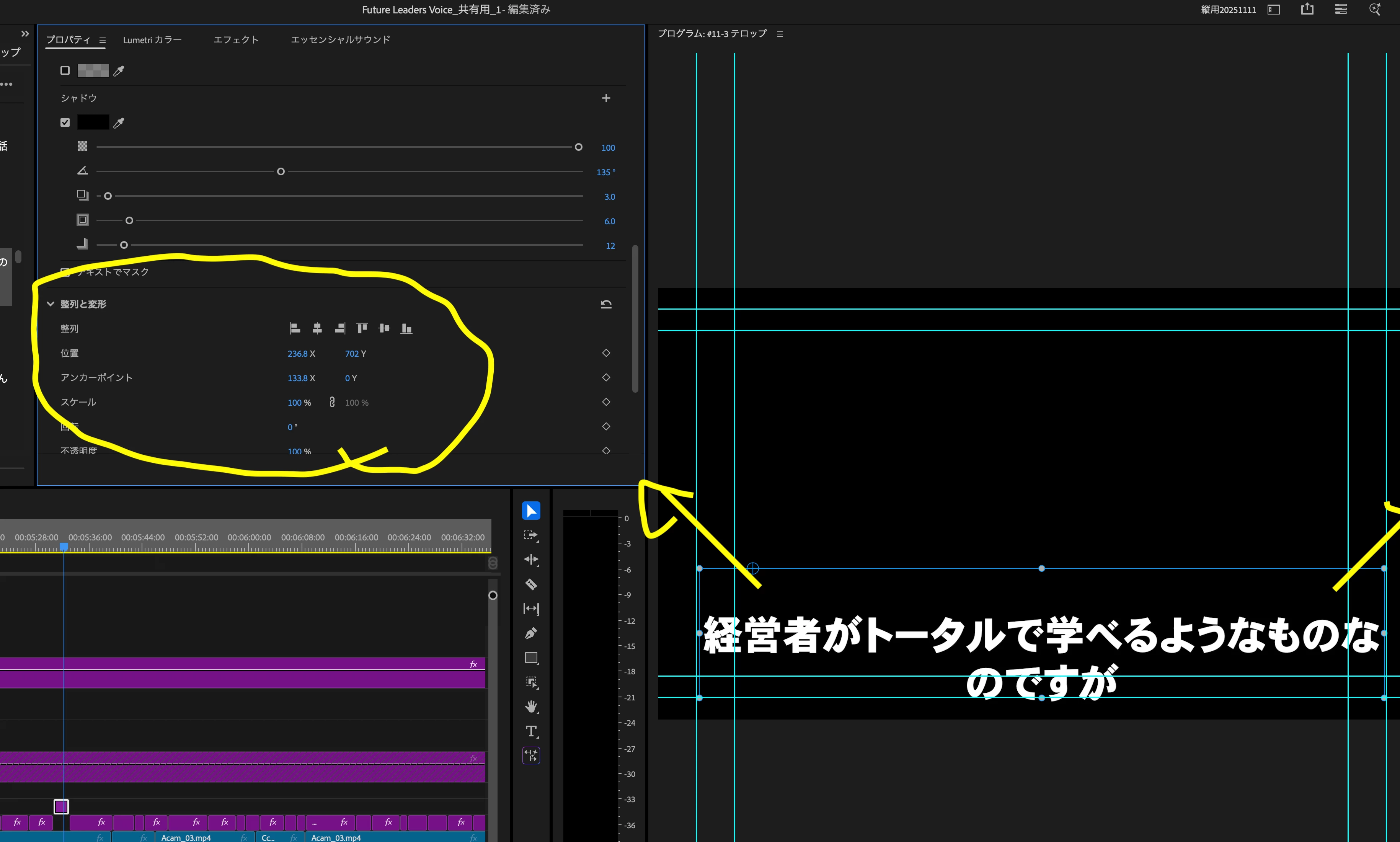Select the Razor tool in toolbar
The image size is (1400, 842).
(x=531, y=584)
